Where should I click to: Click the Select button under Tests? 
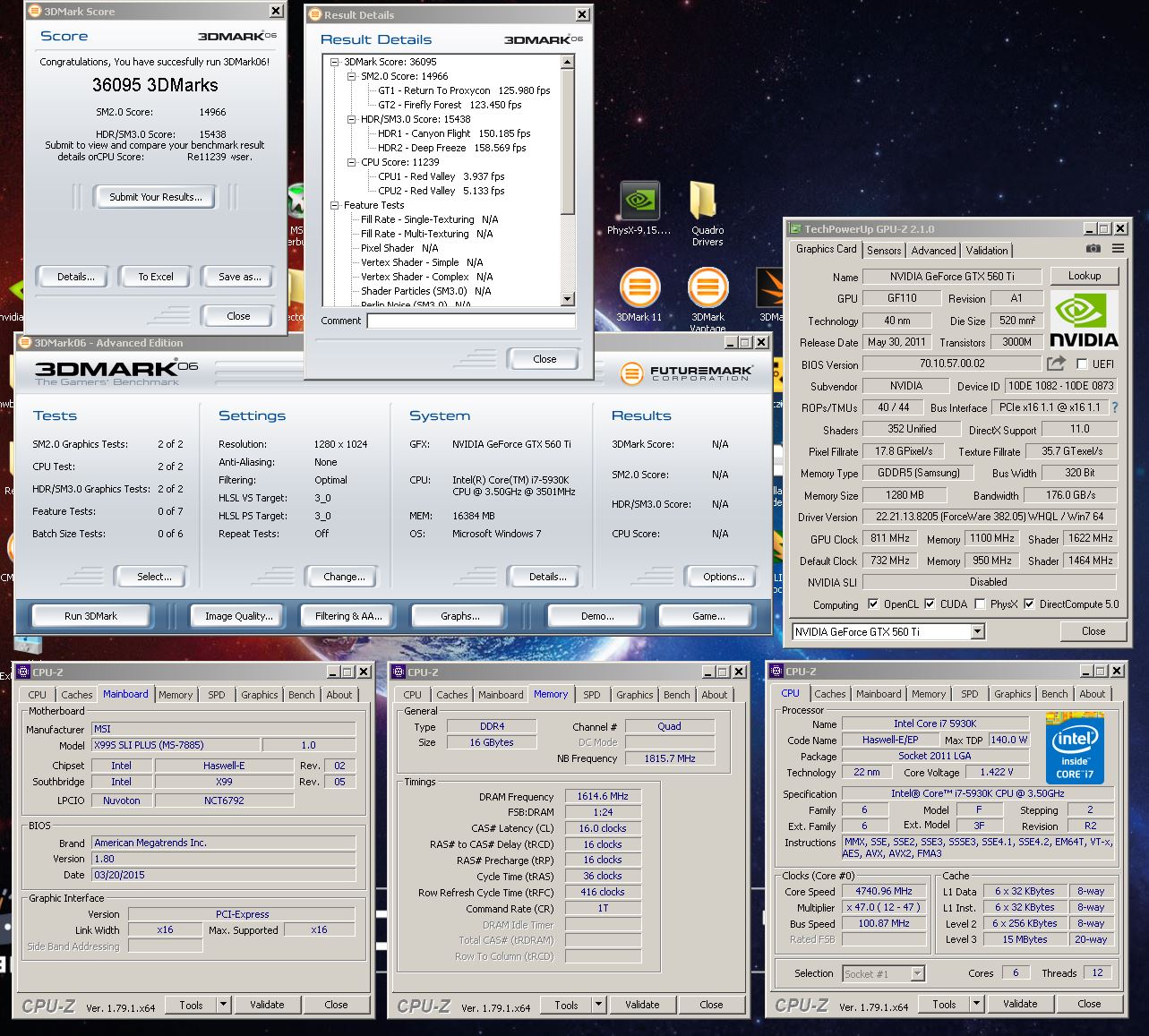(x=154, y=577)
